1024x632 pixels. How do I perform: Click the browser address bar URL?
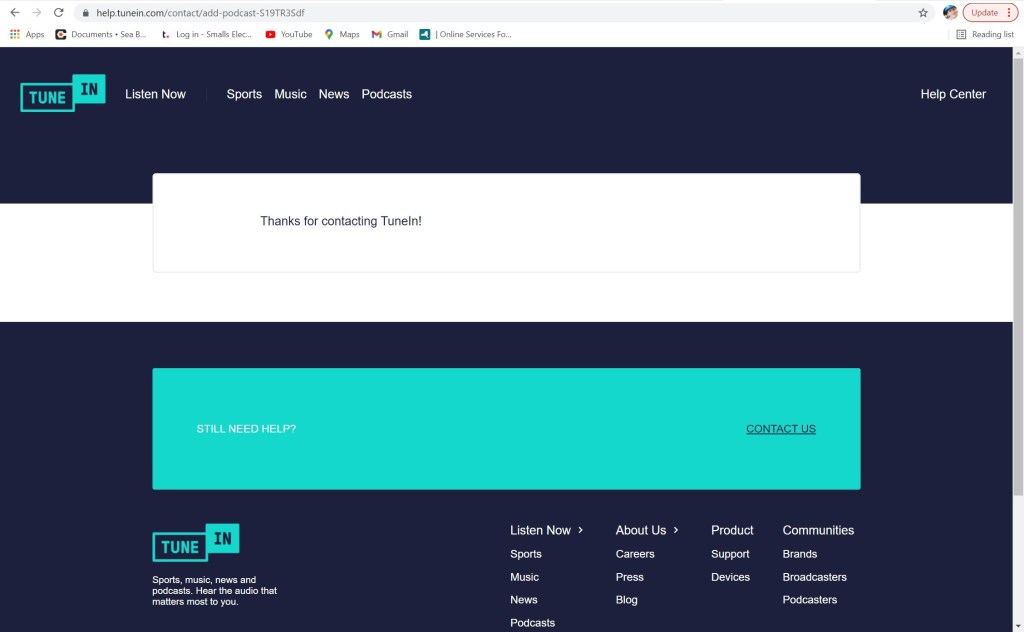pyautogui.click(x=200, y=13)
